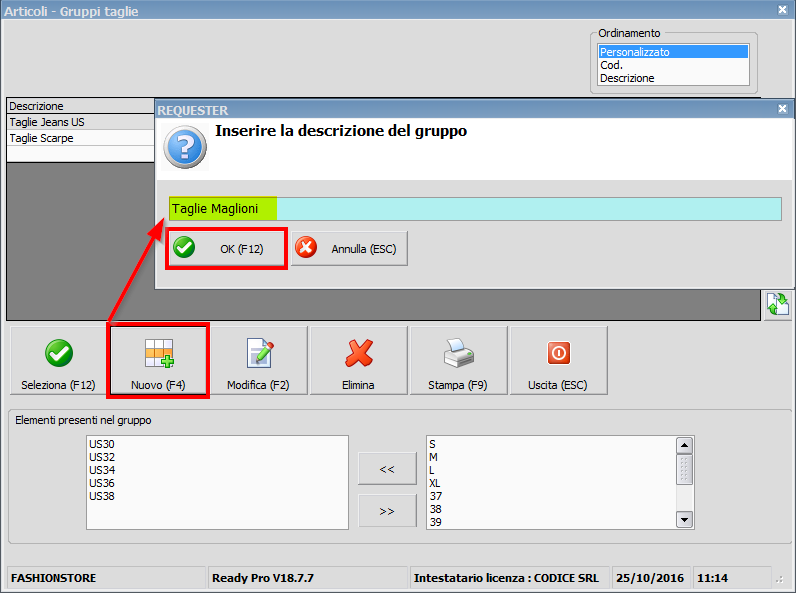Click the Seleziona (F12) green checkmark button
Screen dimensions: 796x593
(x=58, y=361)
